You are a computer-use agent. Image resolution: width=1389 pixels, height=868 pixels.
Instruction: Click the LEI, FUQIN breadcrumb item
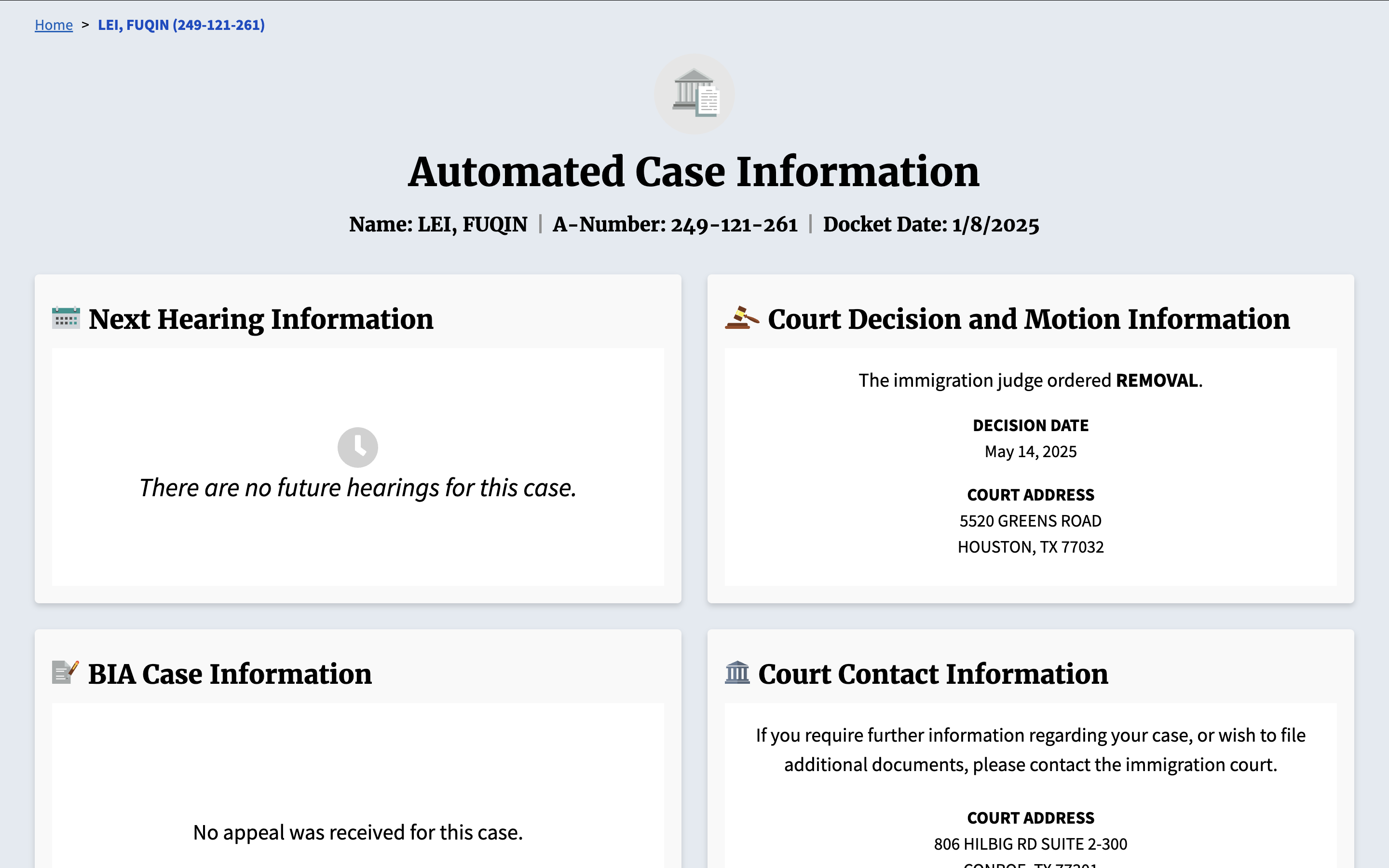tap(181, 25)
